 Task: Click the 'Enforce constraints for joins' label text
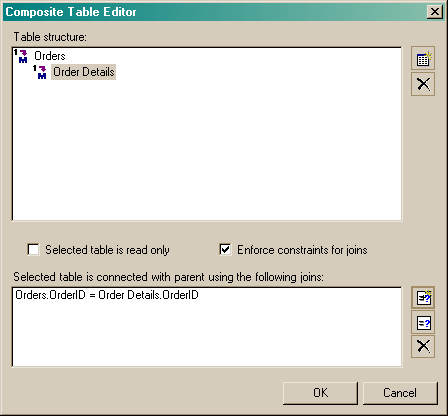[302, 250]
